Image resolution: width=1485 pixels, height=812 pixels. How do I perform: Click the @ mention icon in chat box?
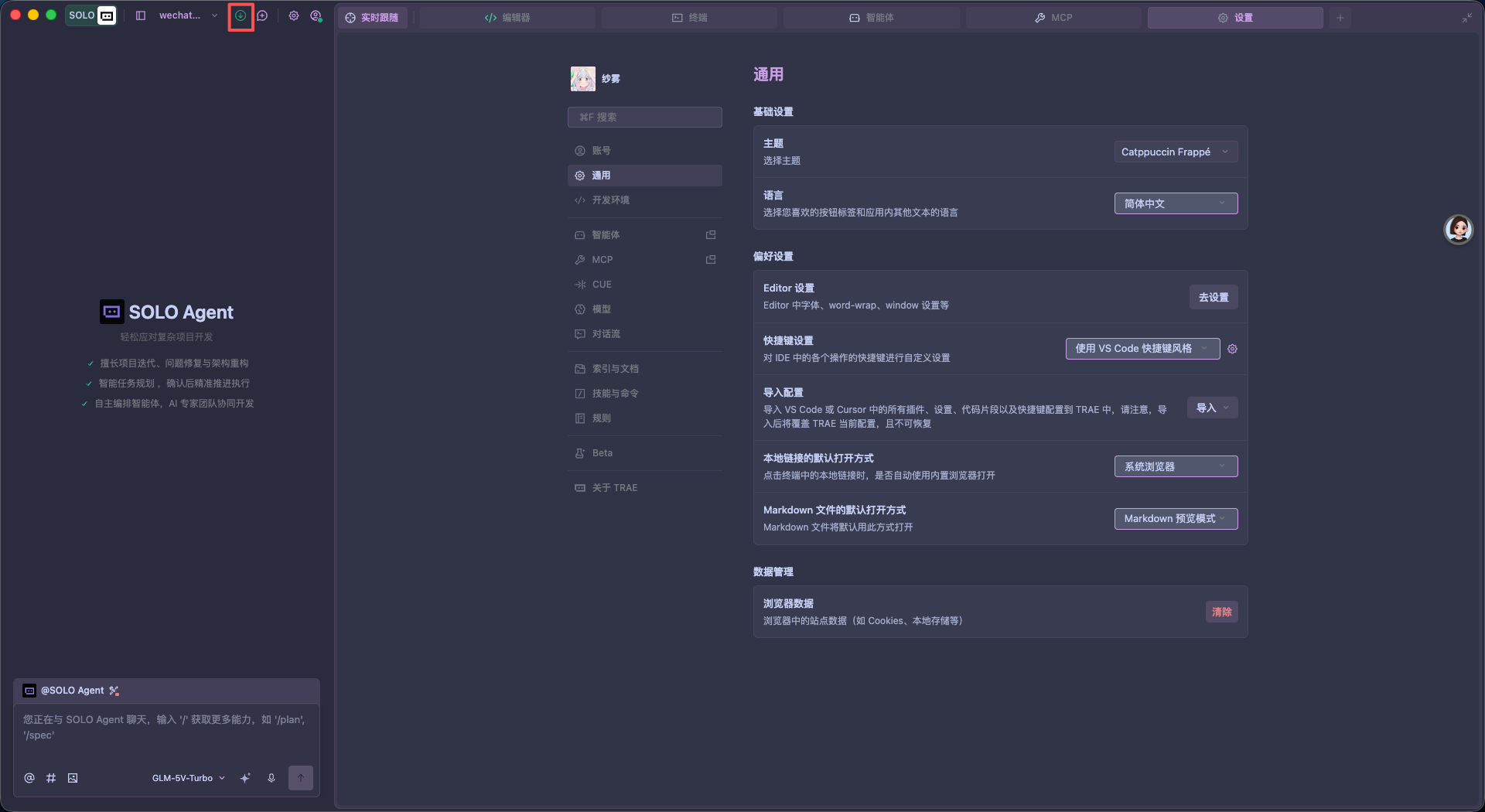[x=29, y=778]
